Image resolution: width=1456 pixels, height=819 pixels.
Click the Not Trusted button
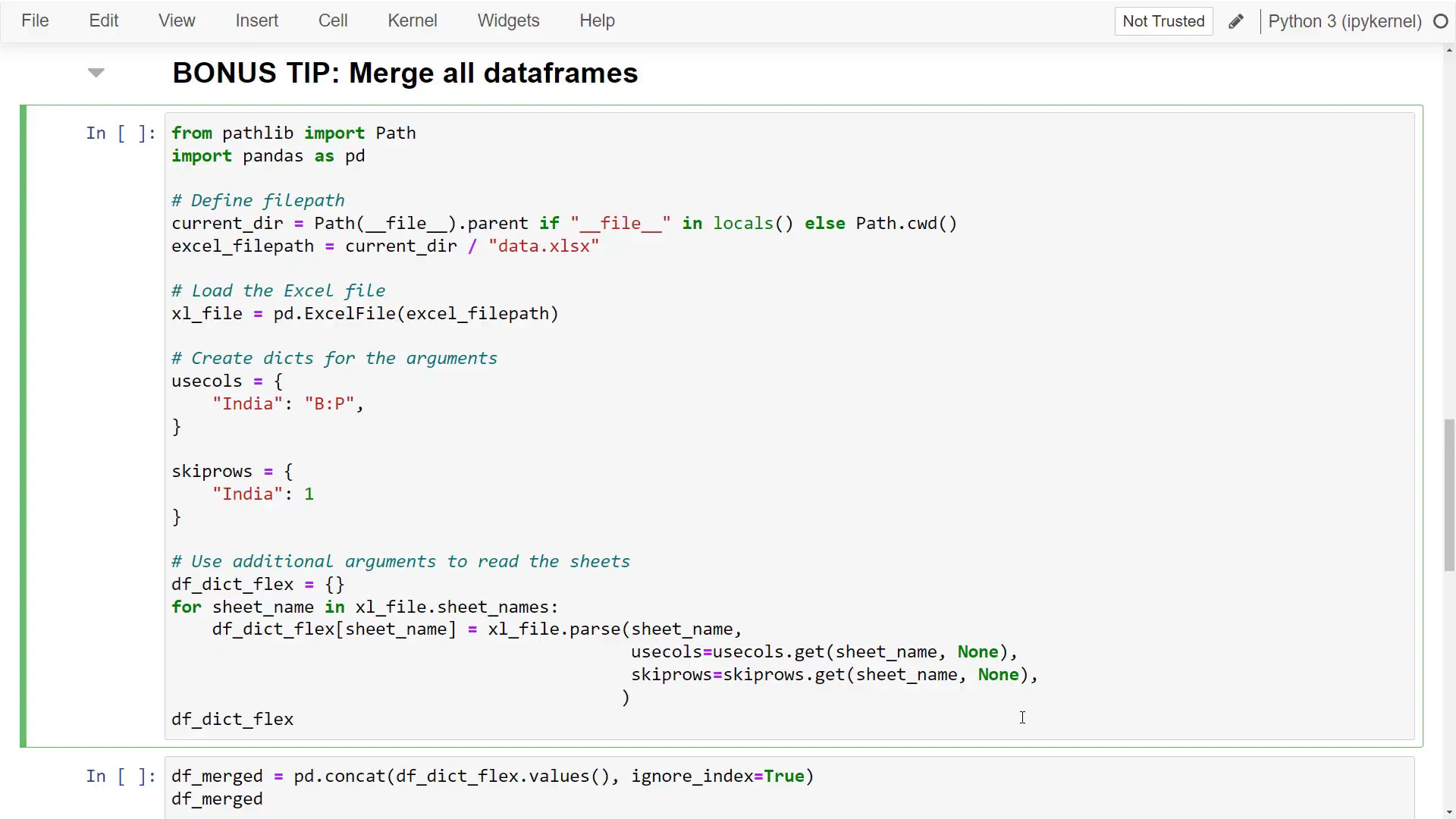[1163, 21]
